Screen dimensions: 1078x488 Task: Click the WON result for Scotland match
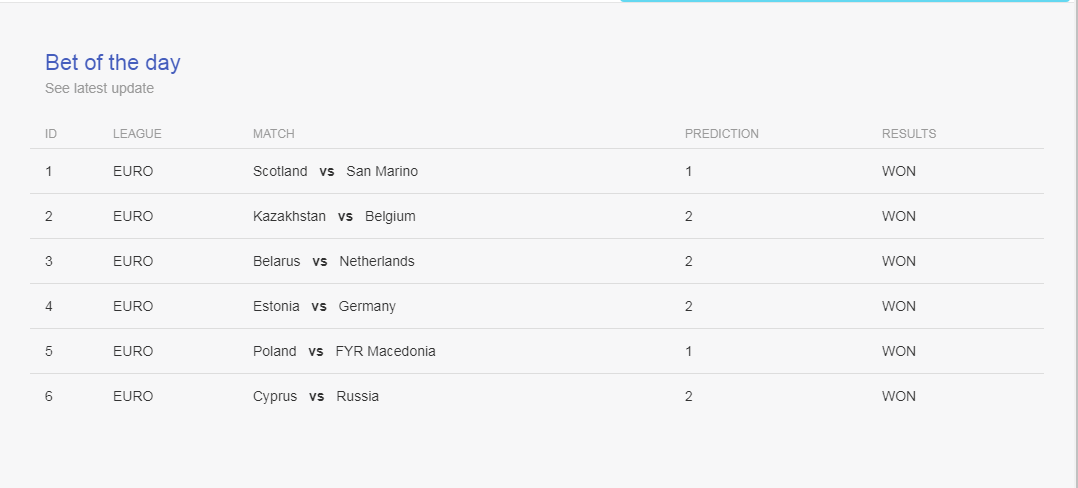point(899,171)
